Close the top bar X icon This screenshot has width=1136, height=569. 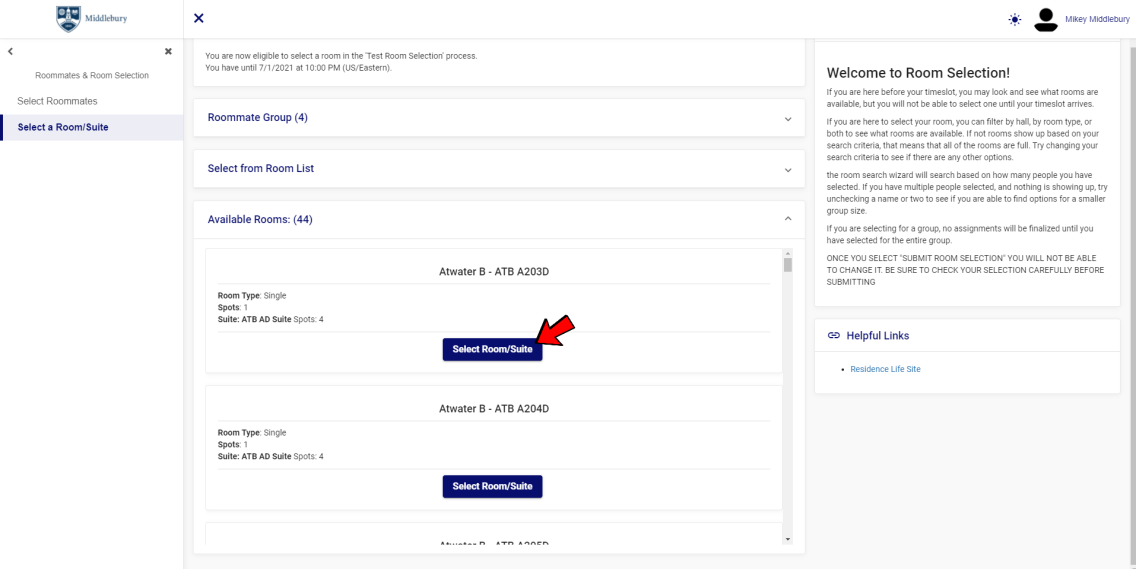point(199,18)
